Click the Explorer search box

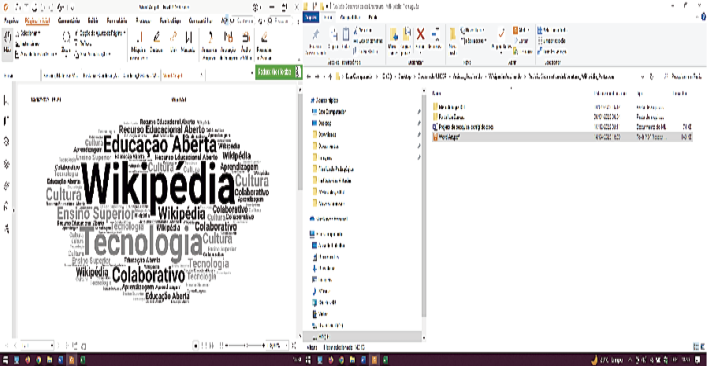coord(684,77)
